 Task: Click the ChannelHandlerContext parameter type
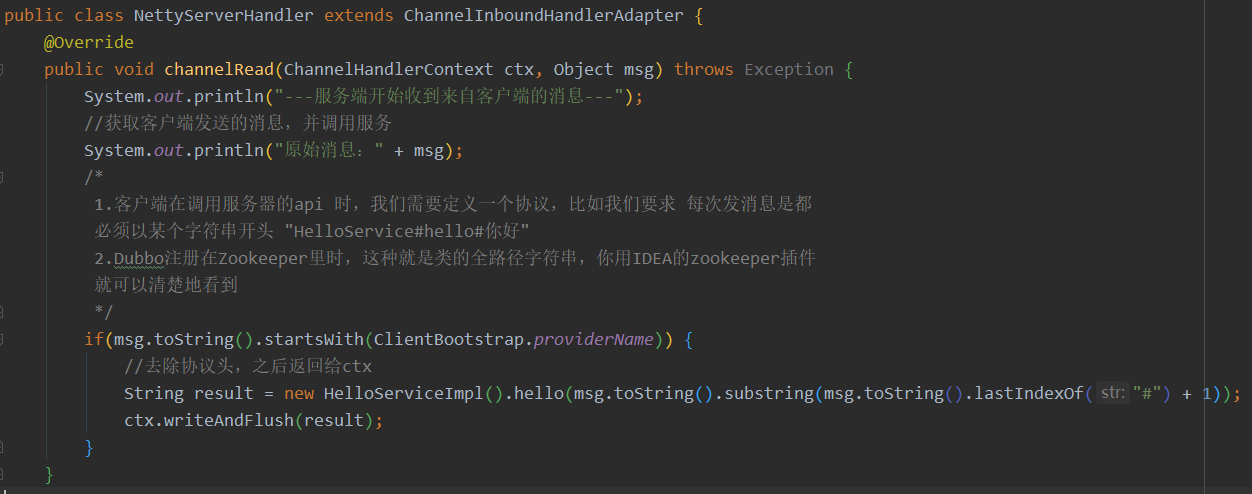(x=389, y=69)
